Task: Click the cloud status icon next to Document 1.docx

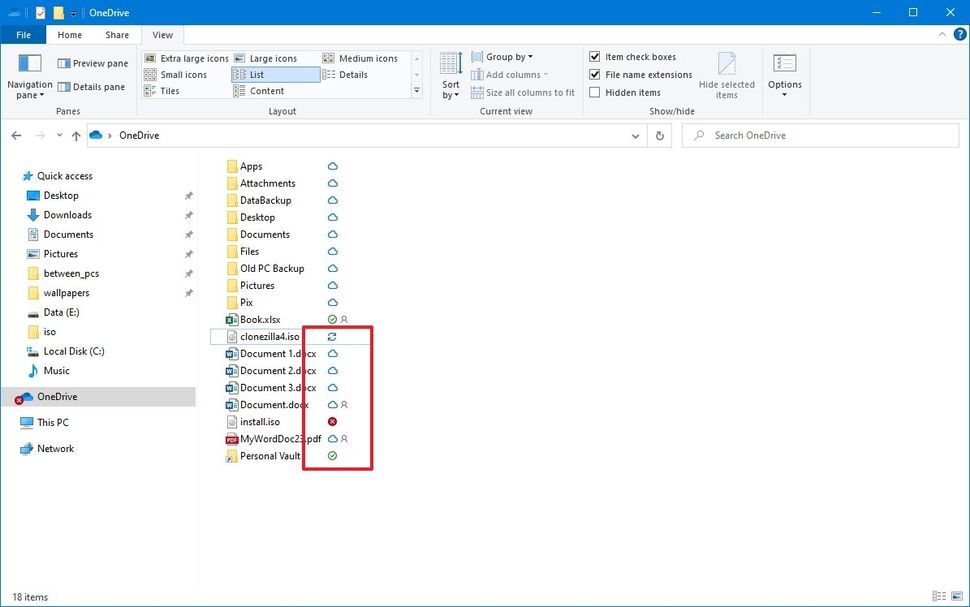Action: pyautogui.click(x=332, y=353)
